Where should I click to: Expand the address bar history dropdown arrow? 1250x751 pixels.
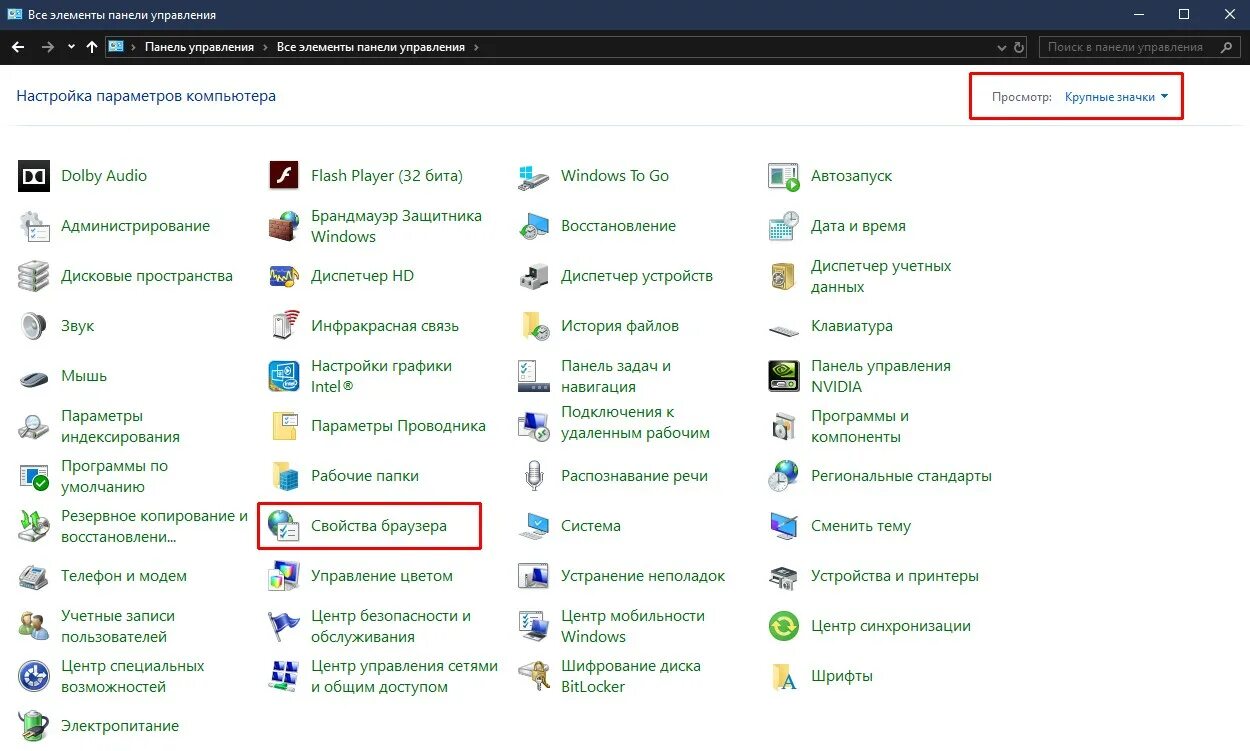[1002, 47]
